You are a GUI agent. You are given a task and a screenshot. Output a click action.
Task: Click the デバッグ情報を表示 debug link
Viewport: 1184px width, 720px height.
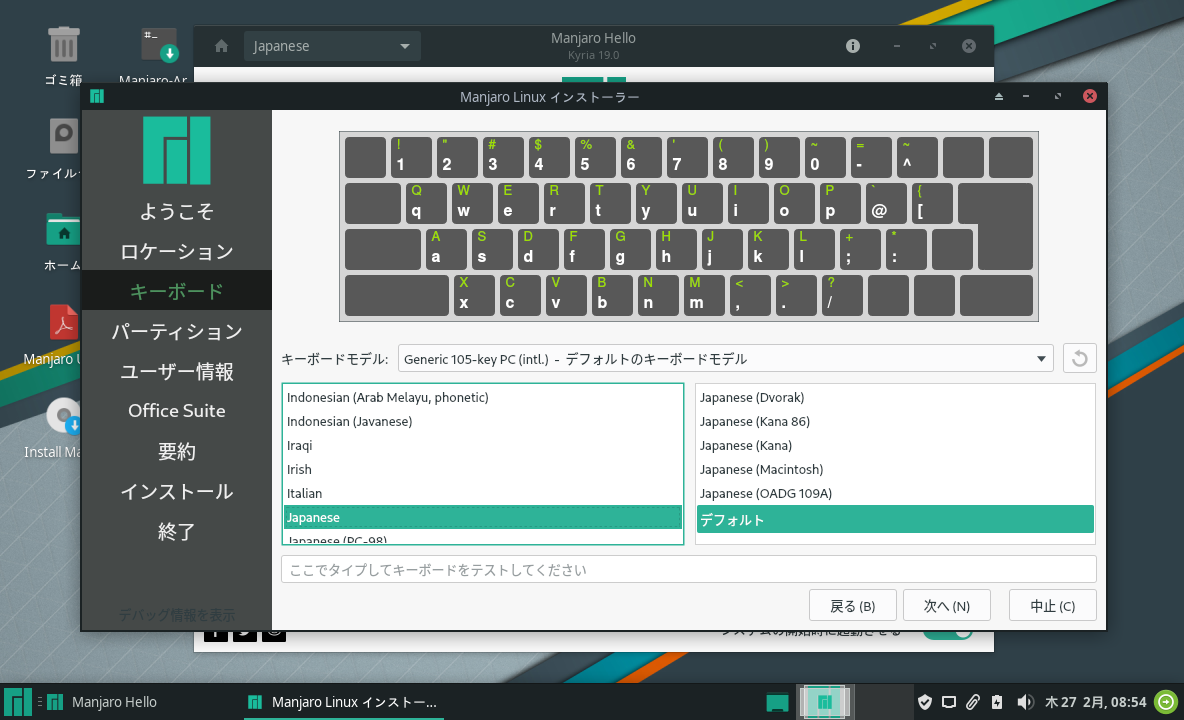coord(177,615)
